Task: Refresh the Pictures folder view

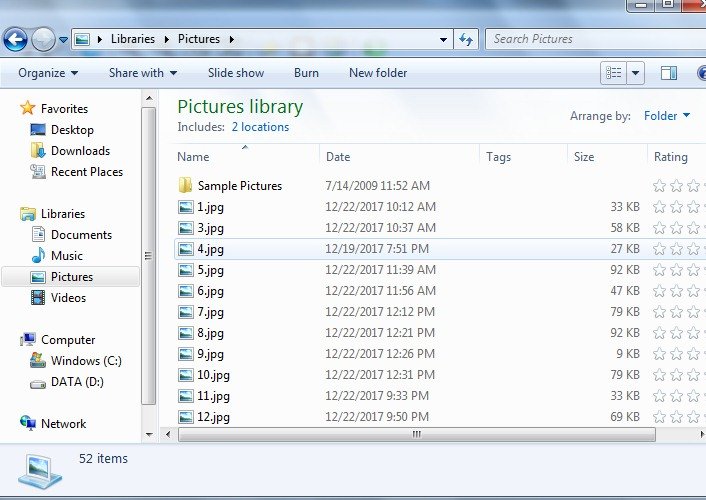Action: tap(466, 40)
